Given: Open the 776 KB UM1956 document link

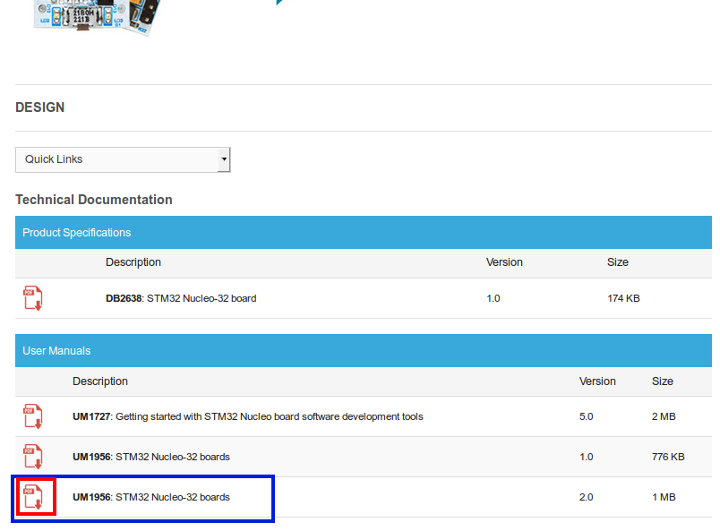Looking at the screenshot, I should [x=150, y=457].
